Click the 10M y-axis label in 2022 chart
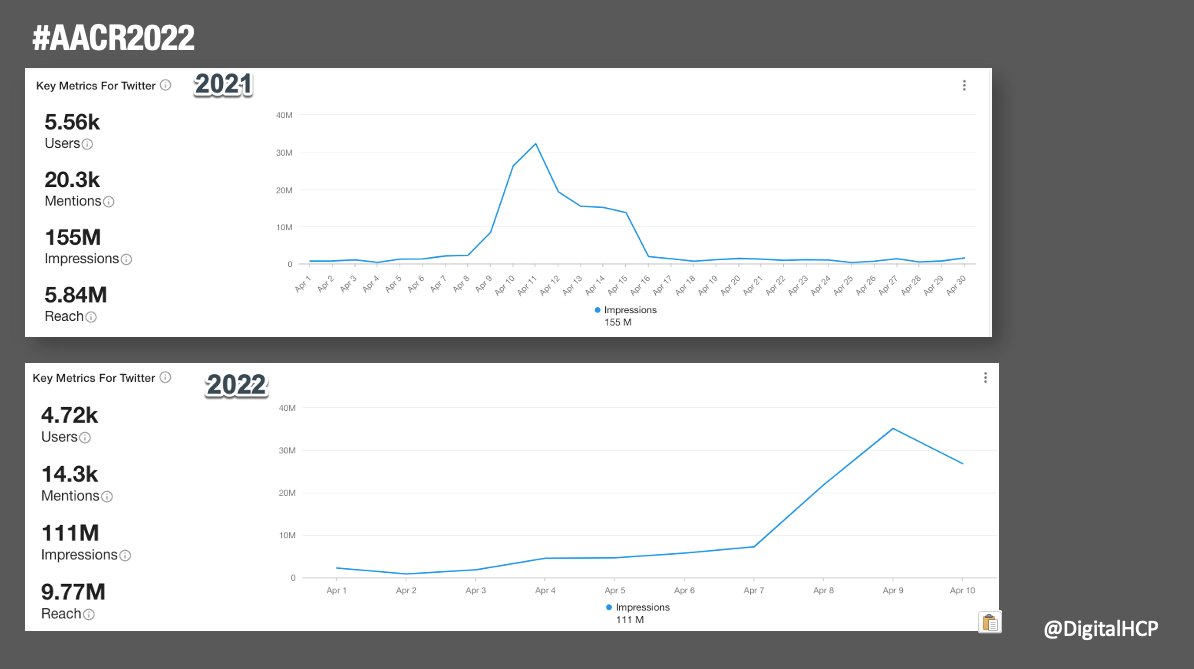Image resolution: width=1194 pixels, height=669 pixels. [x=287, y=536]
